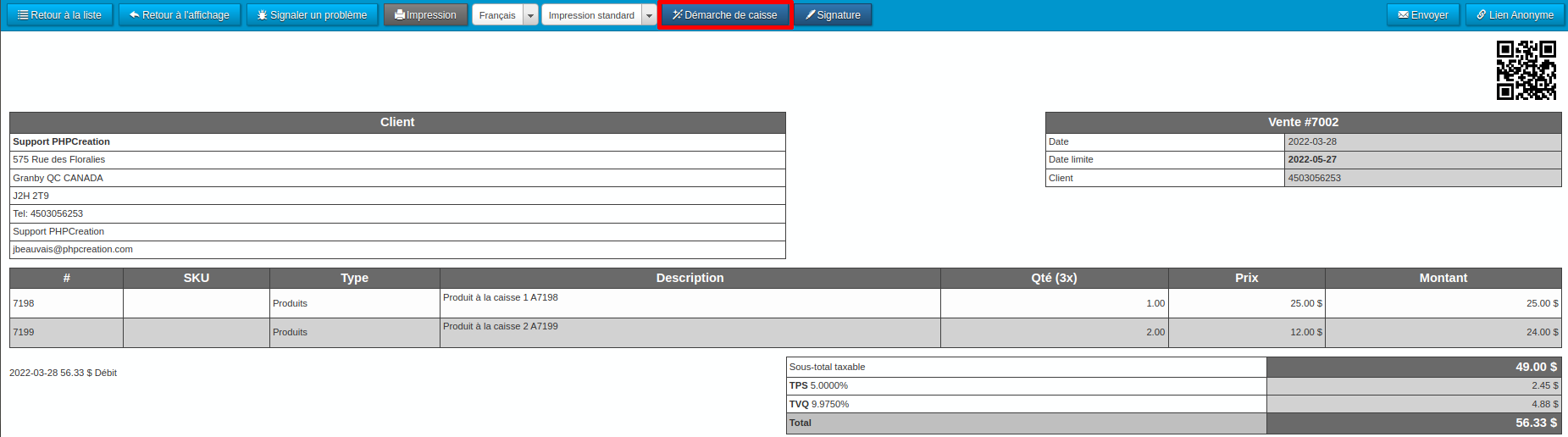
Task: Click the Retour à la liste button
Action: pos(59,15)
